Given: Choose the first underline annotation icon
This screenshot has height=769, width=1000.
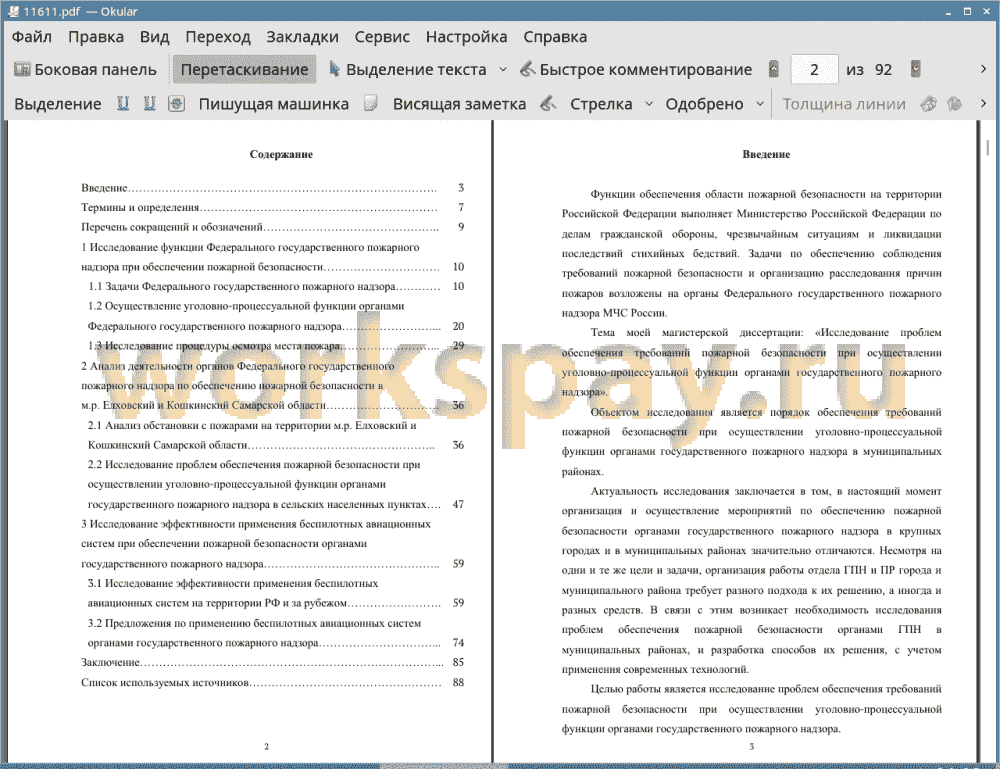Looking at the screenshot, I should 123,103.
